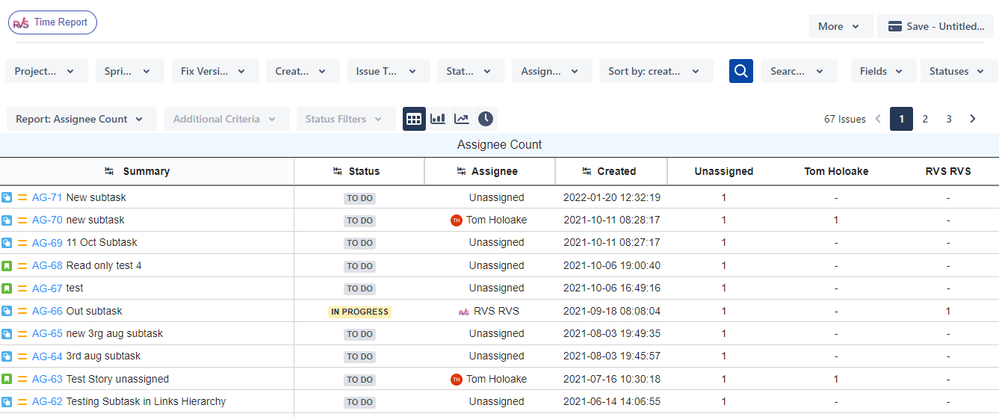Open issue link AG-62

pos(47,402)
